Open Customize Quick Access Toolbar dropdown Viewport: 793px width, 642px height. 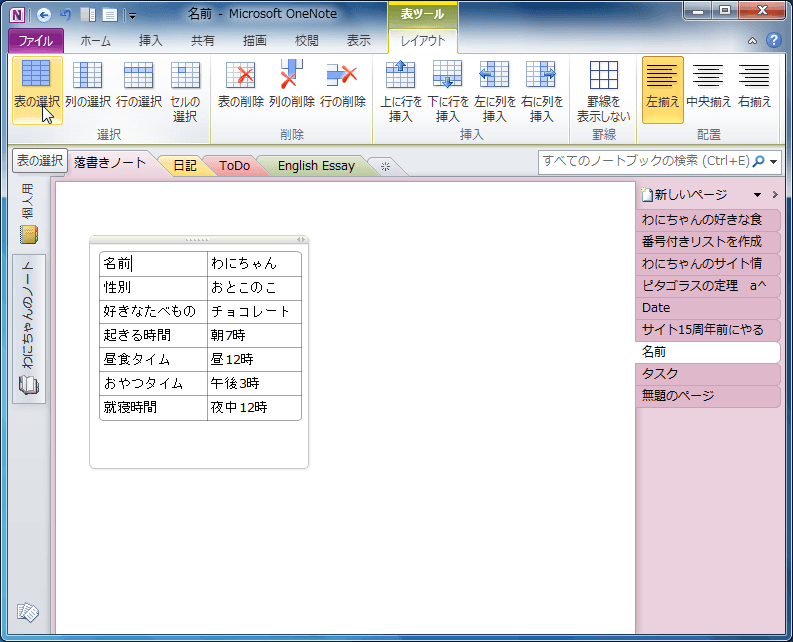132,16
